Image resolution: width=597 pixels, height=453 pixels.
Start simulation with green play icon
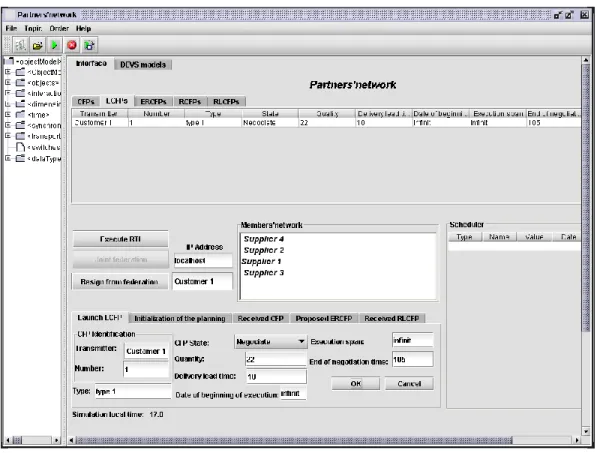click(54, 45)
